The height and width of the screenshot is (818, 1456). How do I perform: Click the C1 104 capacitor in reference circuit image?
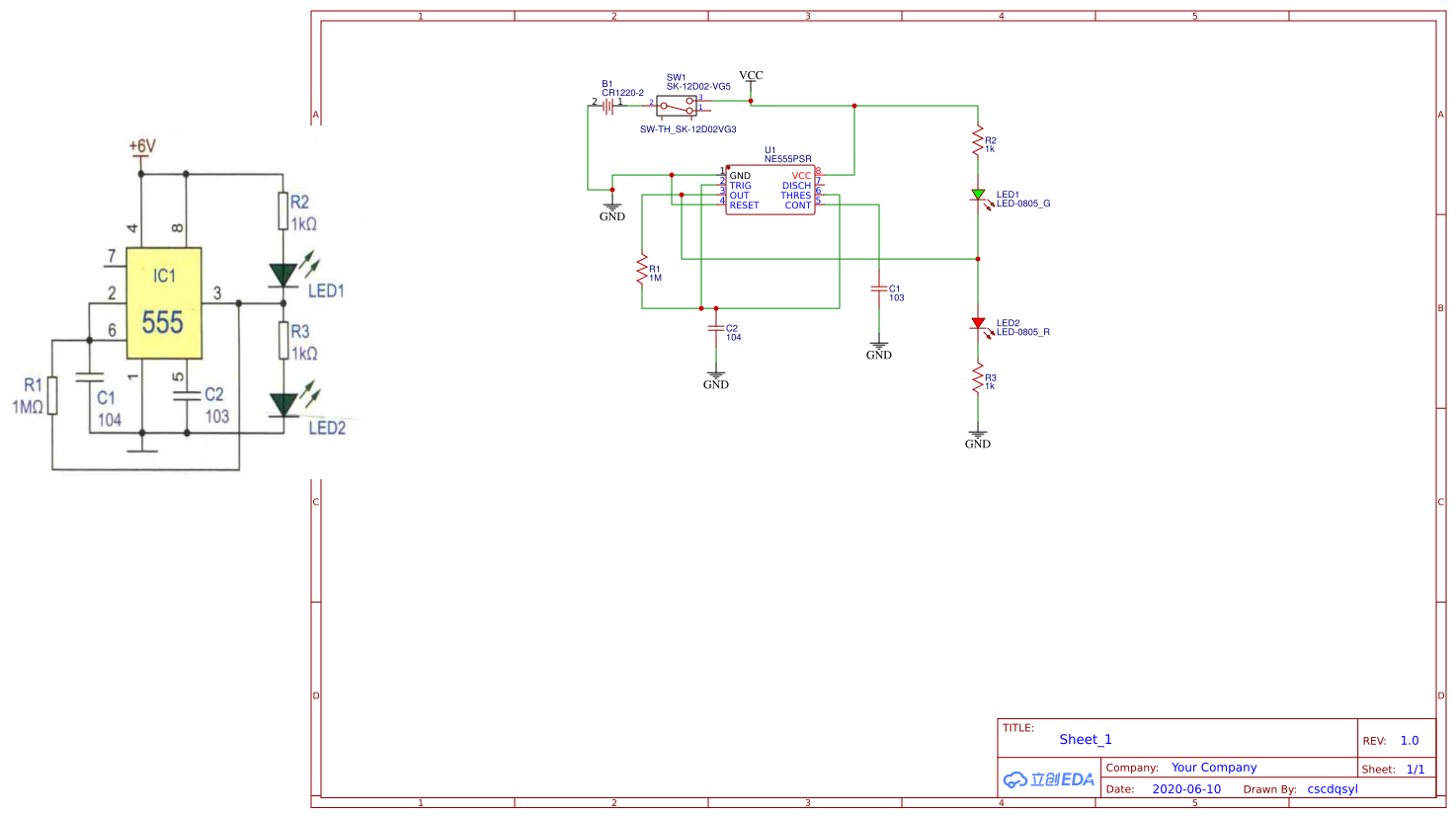tap(89, 377)
